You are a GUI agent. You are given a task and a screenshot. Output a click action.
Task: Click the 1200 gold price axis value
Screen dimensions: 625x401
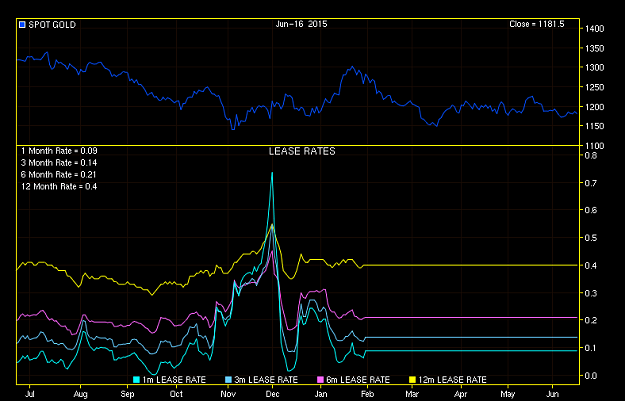[595, 107]
